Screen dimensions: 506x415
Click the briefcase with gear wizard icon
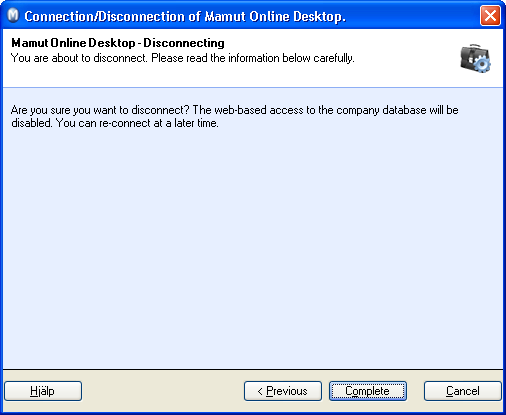click(475, 58)
